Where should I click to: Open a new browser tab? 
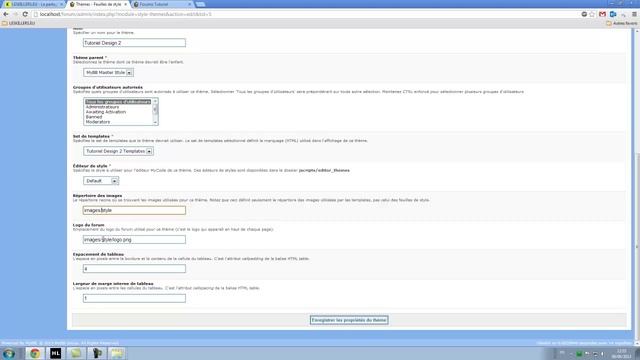pos(200,4)
